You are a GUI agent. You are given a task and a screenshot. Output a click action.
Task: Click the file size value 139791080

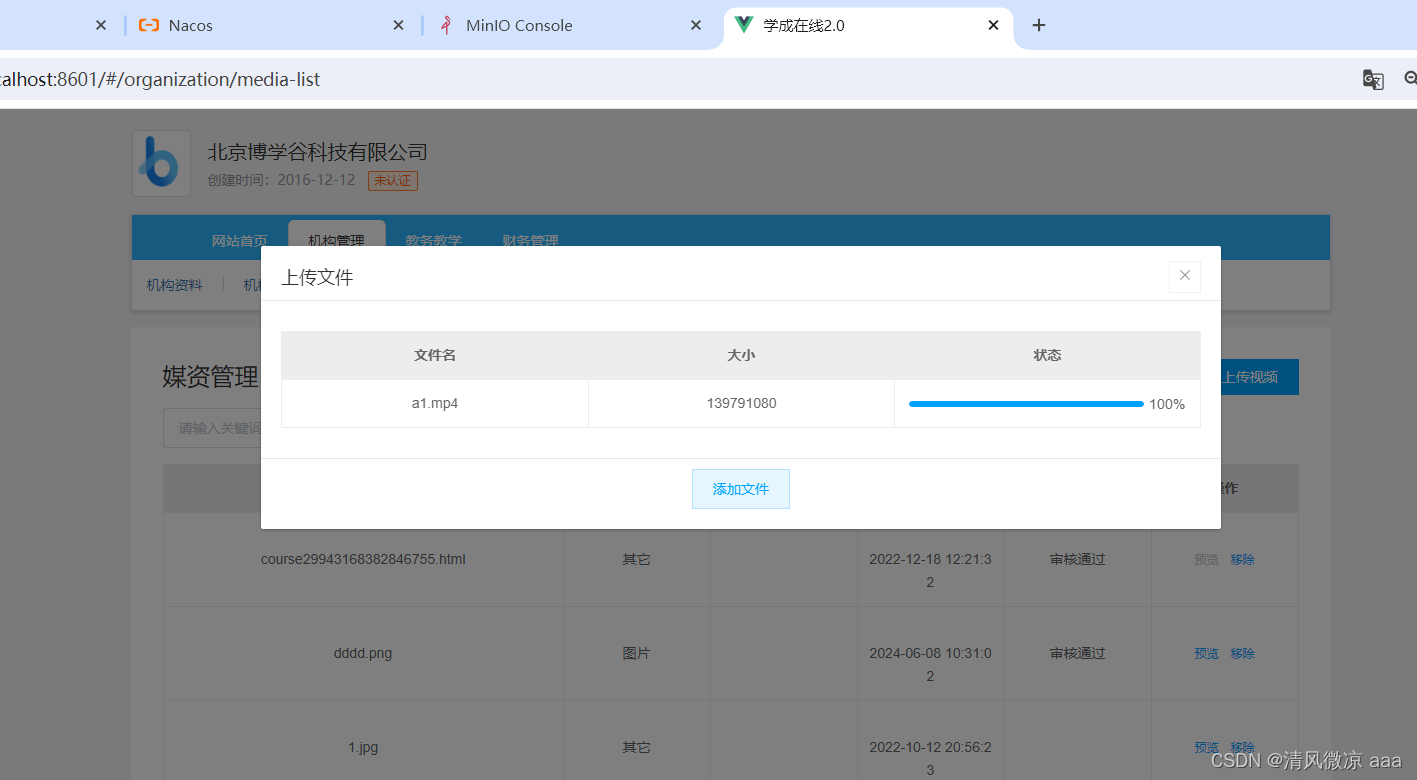coord(741,403)
